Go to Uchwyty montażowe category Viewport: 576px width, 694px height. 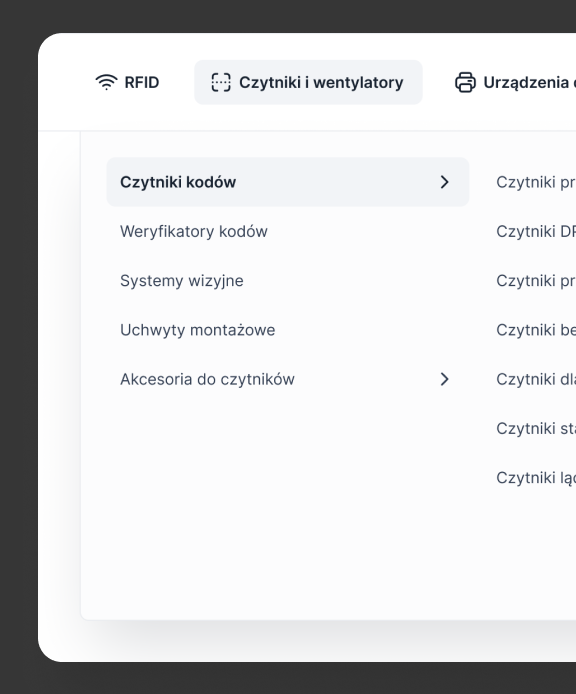pos(197,330)
